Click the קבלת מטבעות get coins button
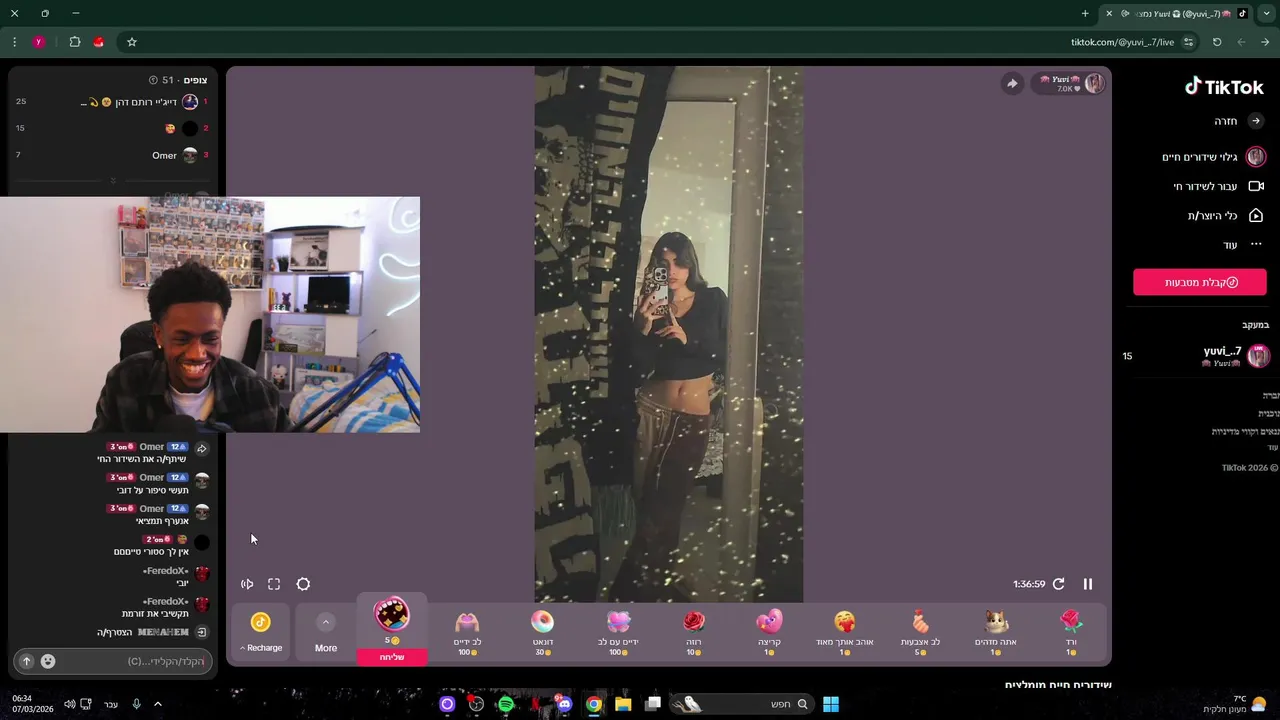 click(x=1200, y=282)
